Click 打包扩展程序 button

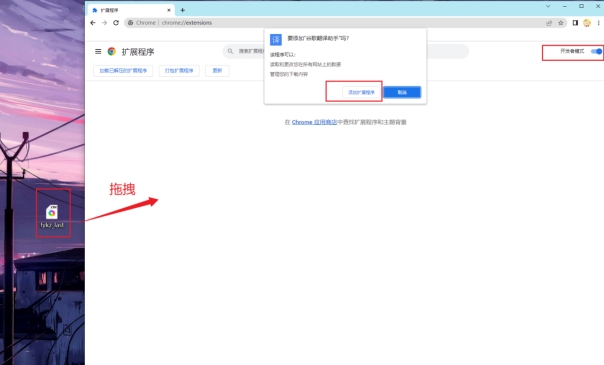click(x=179, y=71)
